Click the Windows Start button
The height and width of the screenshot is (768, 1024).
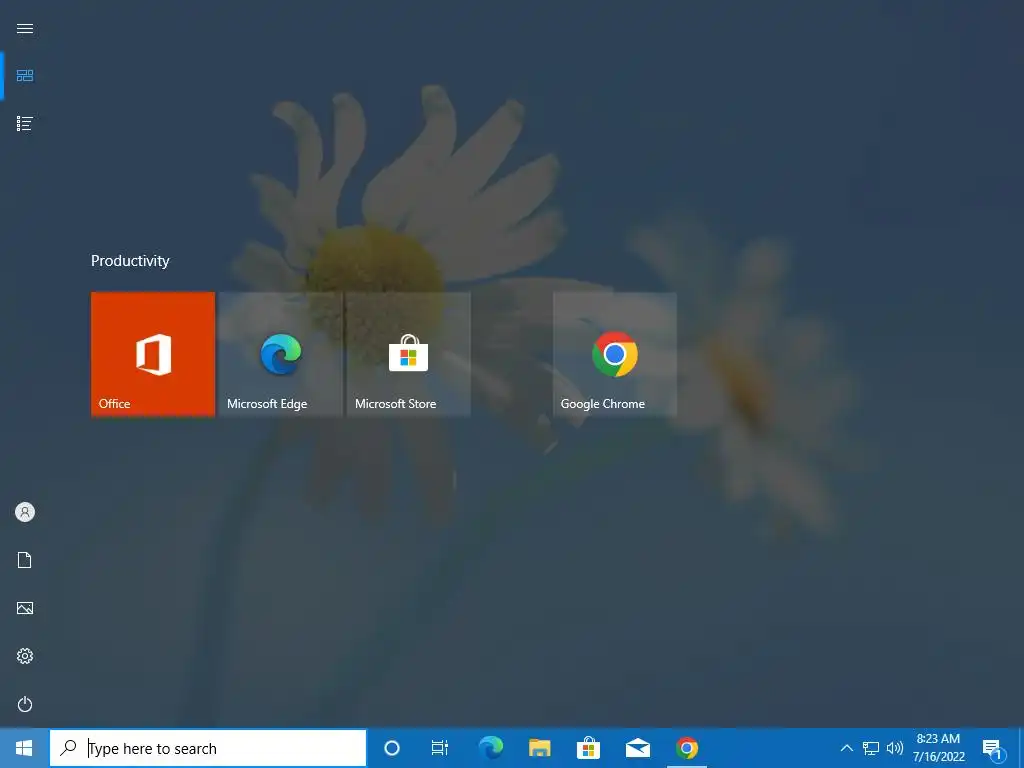coord(24,748)
